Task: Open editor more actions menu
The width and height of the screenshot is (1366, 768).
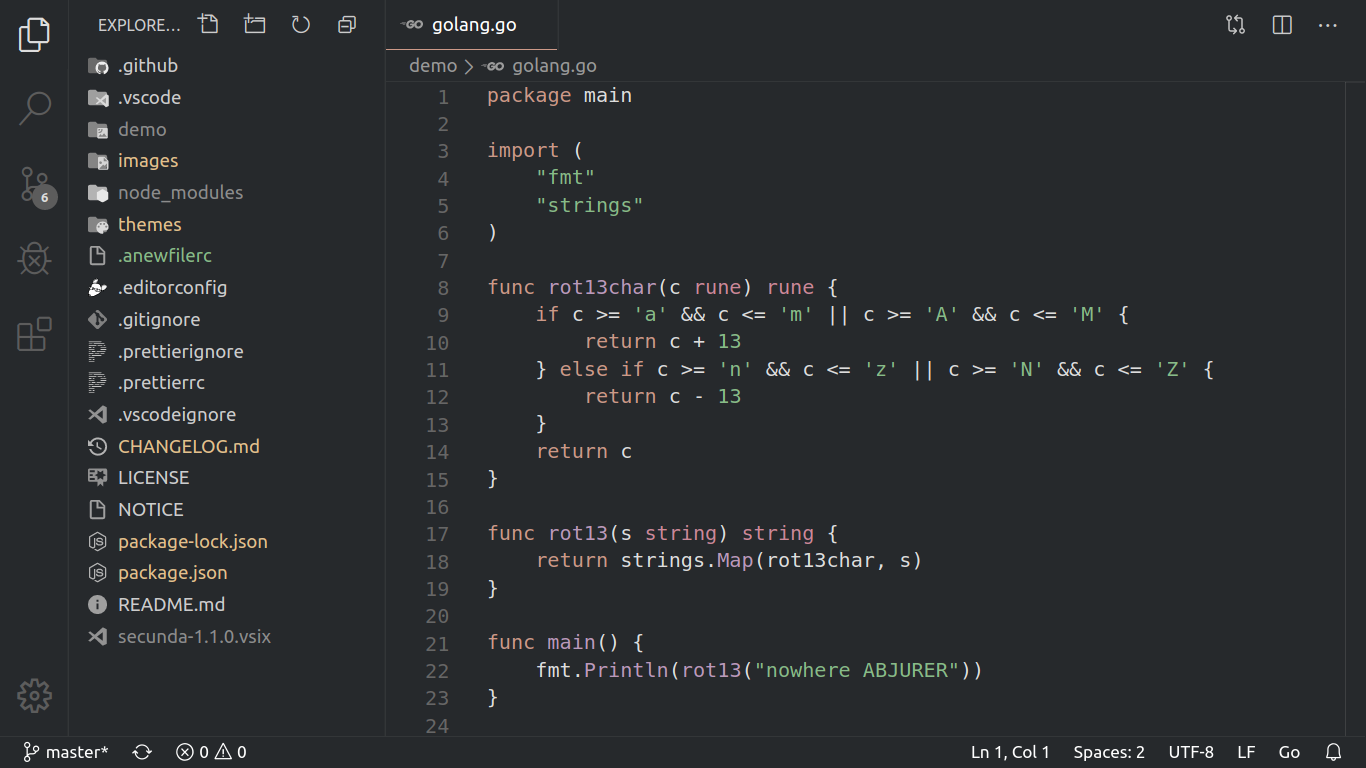Action: click(1327, 24)
